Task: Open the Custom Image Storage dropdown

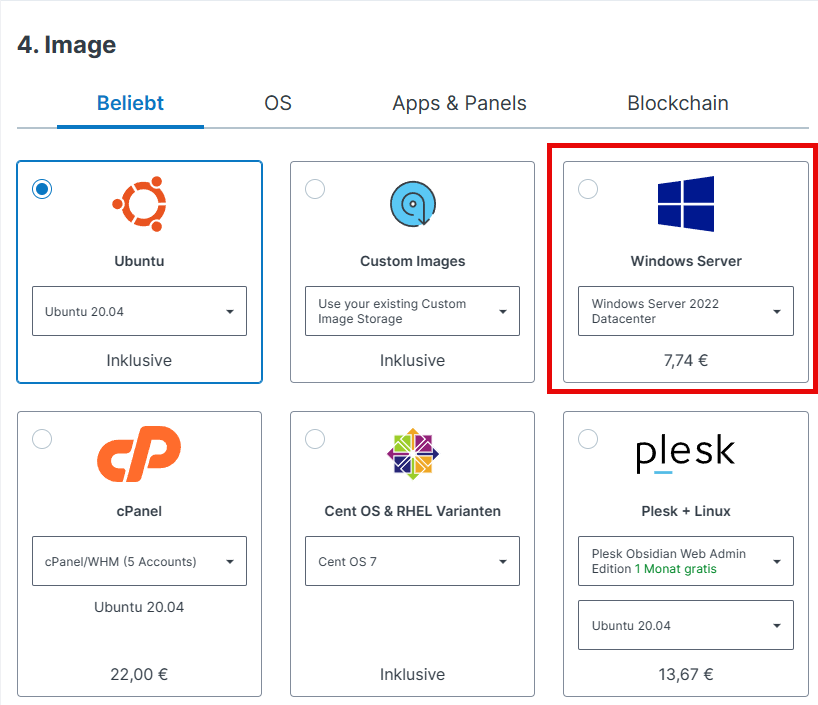Action: pos(412,311)
